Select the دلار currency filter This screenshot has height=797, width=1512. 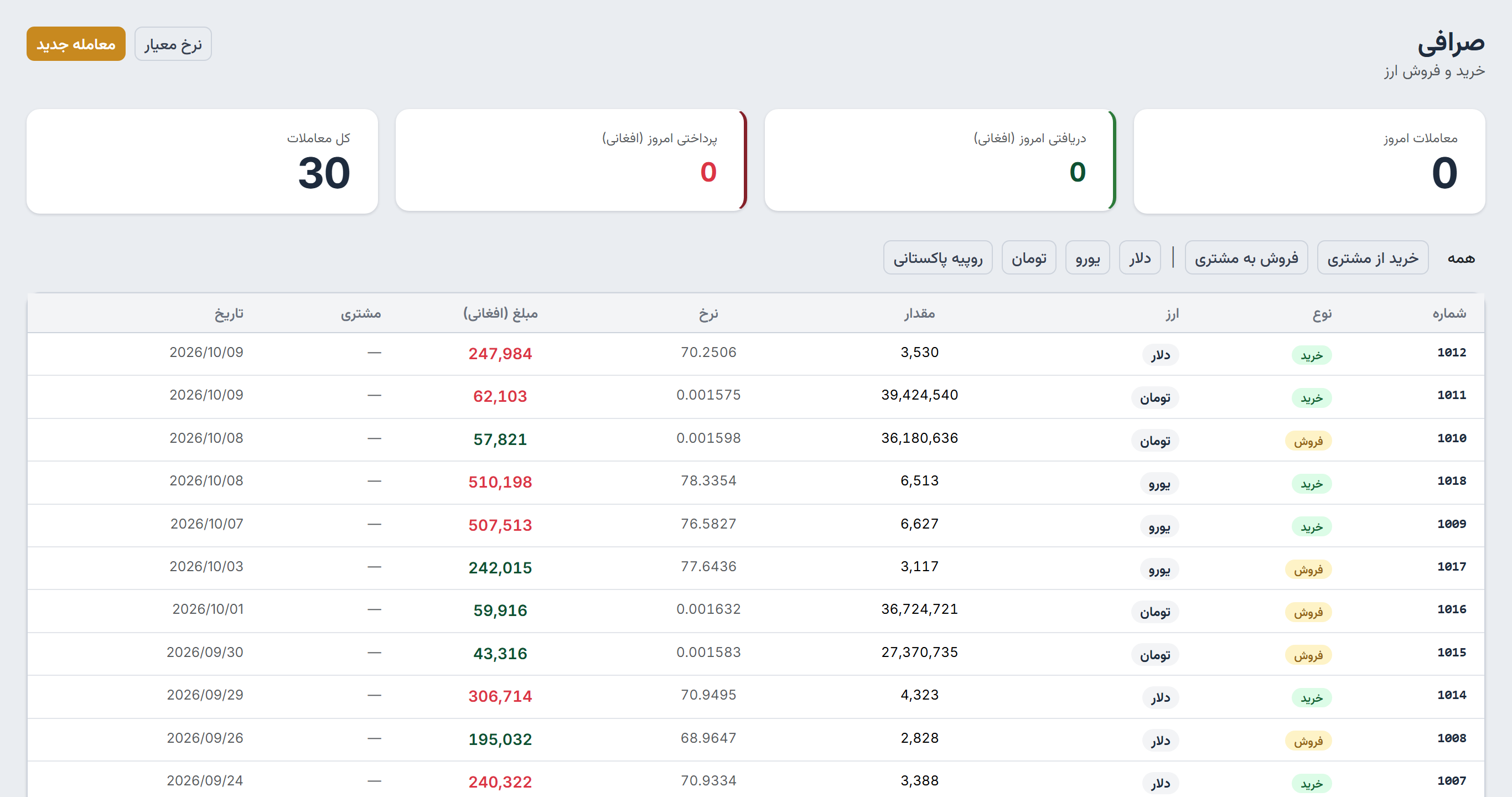click(x=1140, y=258)
